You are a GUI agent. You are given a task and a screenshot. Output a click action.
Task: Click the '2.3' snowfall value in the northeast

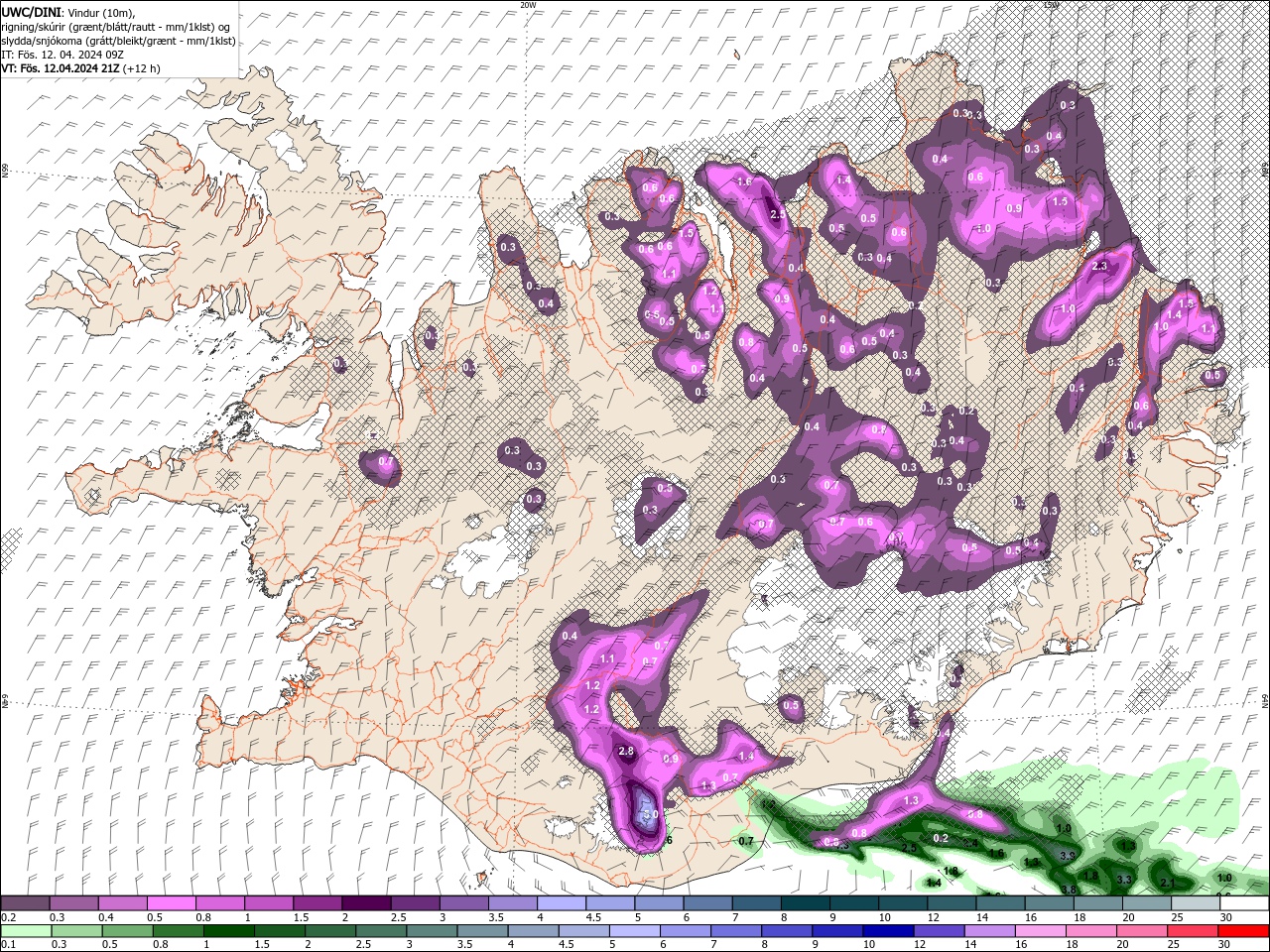tap(1099, 266)
